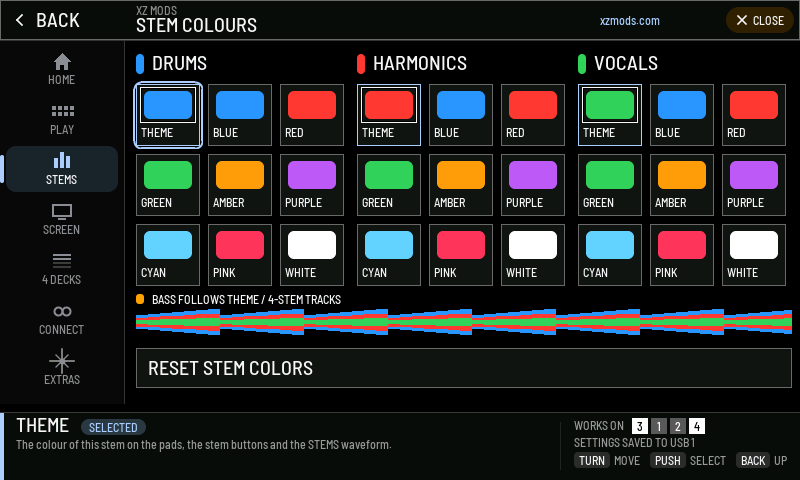Open the Screen settings section
The width and height of the screenshot is (800, 480).
pyautogui.click(x=62, y=219)
